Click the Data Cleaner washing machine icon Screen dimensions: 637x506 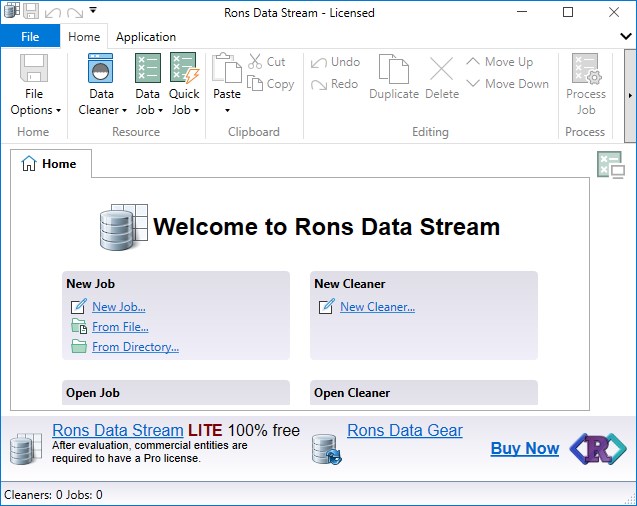(x=100, y=68)
